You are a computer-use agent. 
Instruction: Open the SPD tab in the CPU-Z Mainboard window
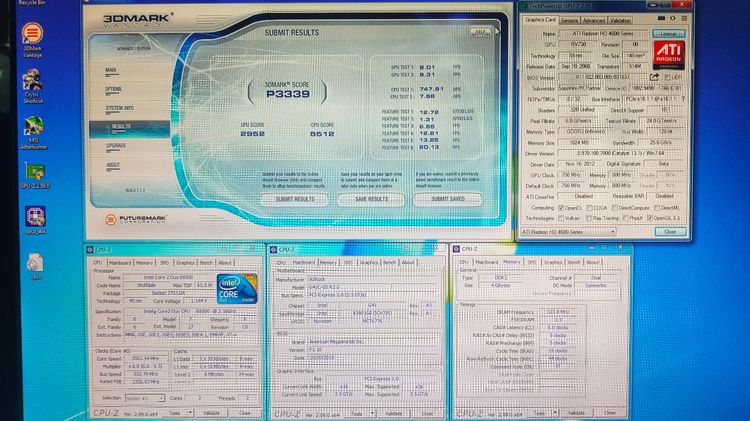pyautogui.click(x=348, y=262)
